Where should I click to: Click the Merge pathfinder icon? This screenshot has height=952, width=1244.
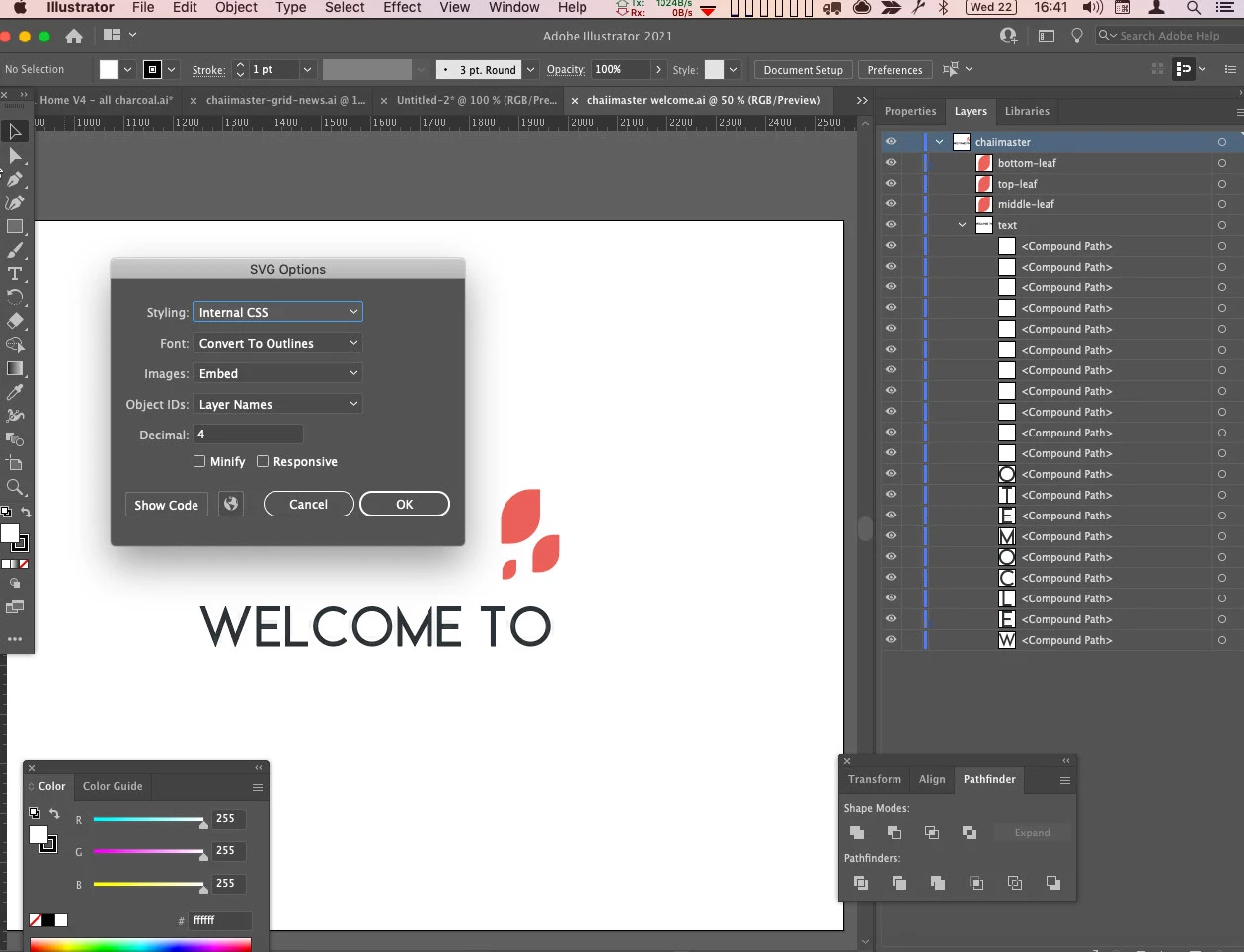point(938,883)
